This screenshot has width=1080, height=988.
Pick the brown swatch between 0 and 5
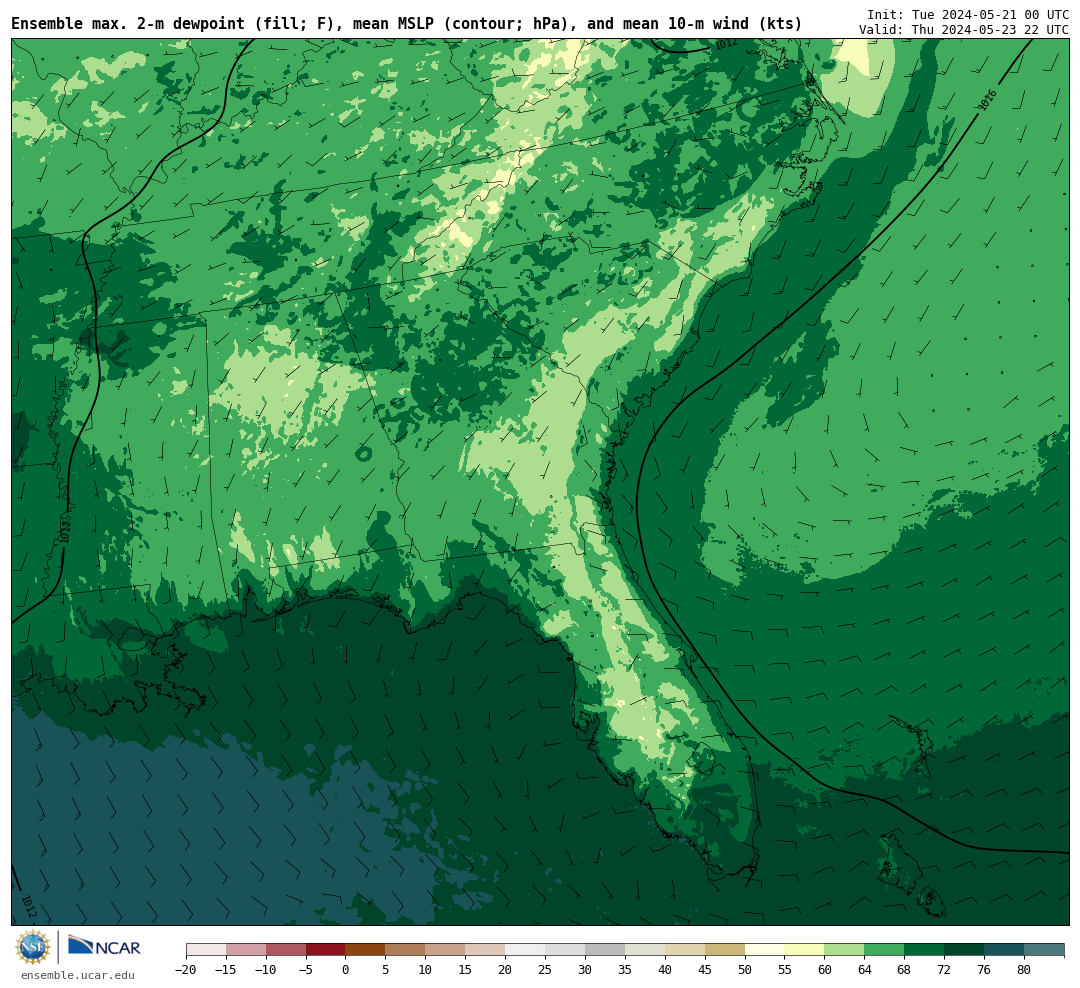point(366,950)
